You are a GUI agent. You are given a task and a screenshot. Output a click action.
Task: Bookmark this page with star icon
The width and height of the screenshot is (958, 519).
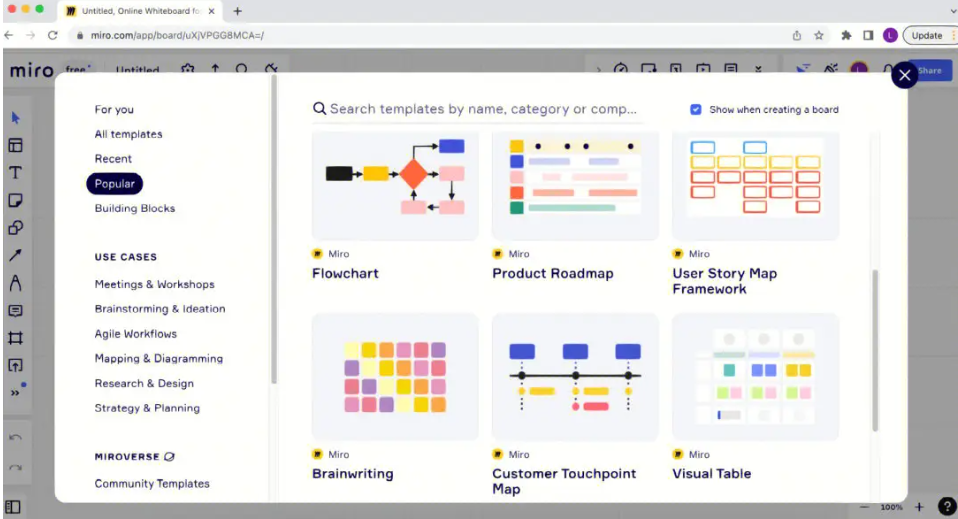pyautogui.click(x=819, y=35)
